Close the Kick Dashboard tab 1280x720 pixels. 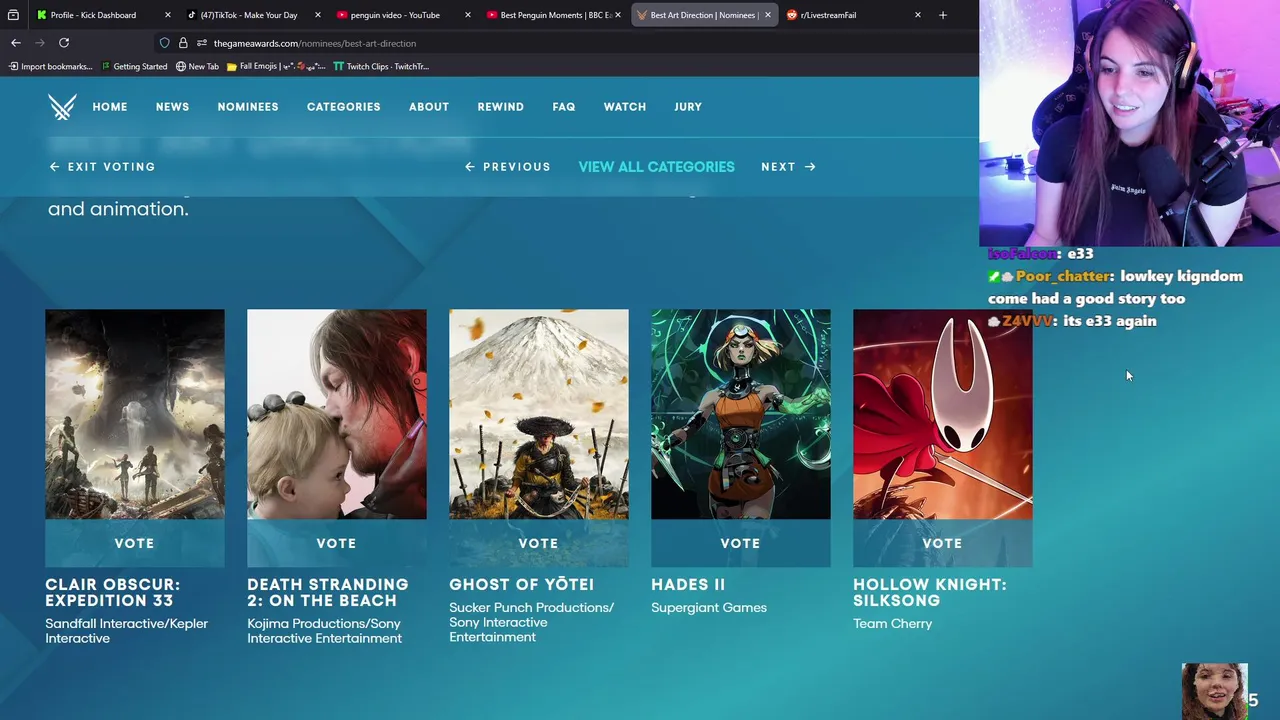point(167,15)
